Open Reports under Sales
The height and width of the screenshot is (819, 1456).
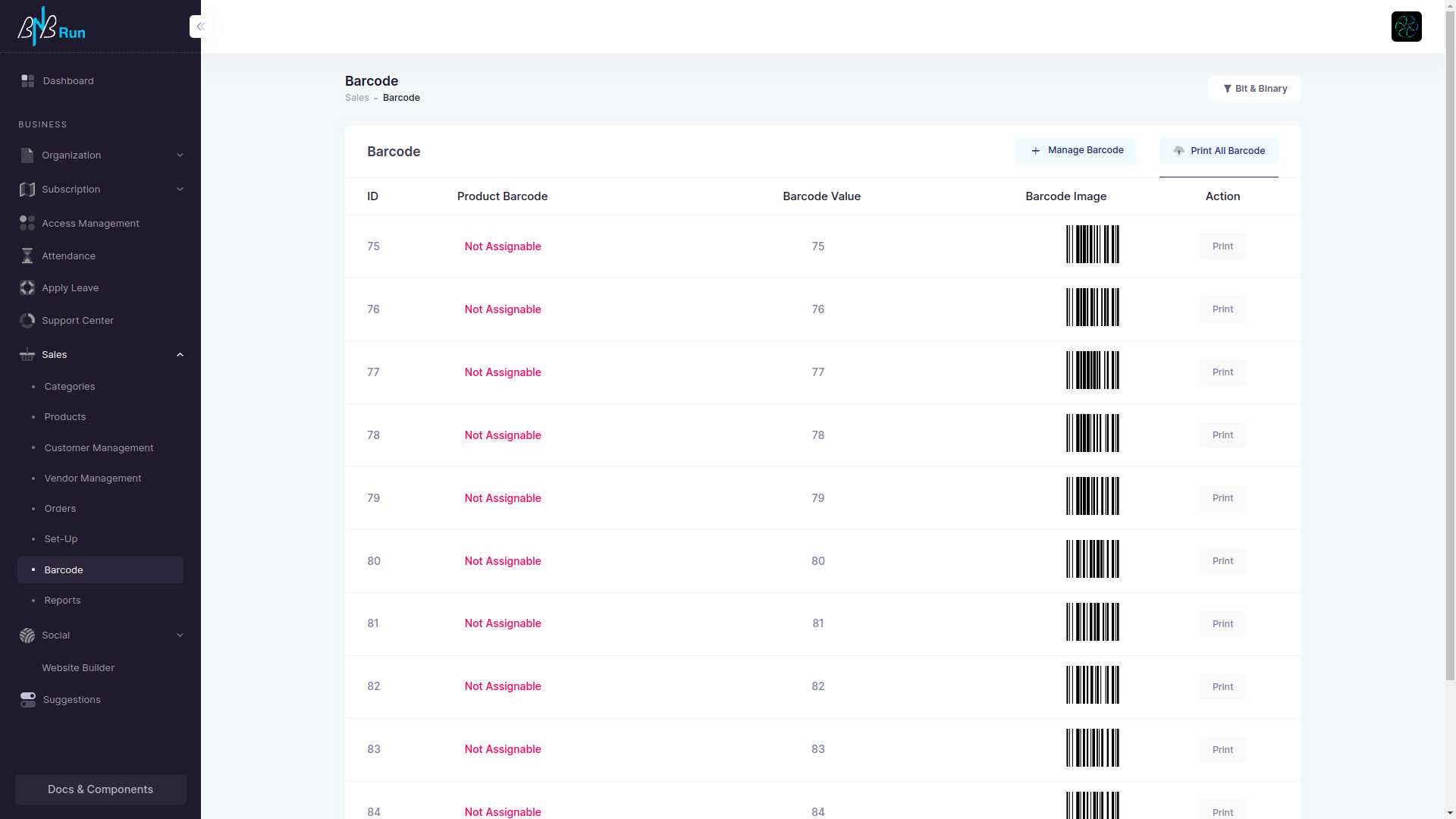100,601
